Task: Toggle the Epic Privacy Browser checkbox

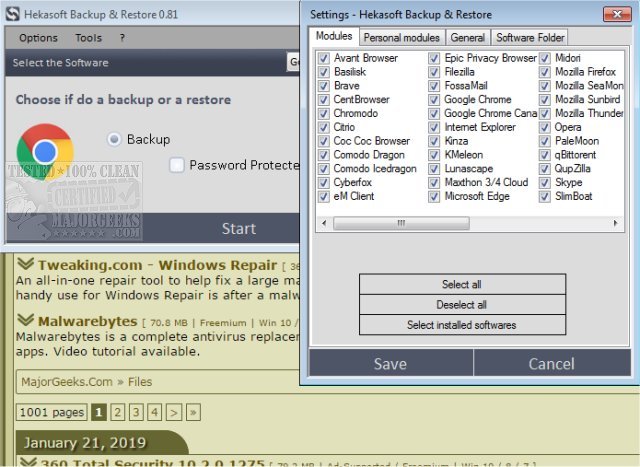Action: 434,58
